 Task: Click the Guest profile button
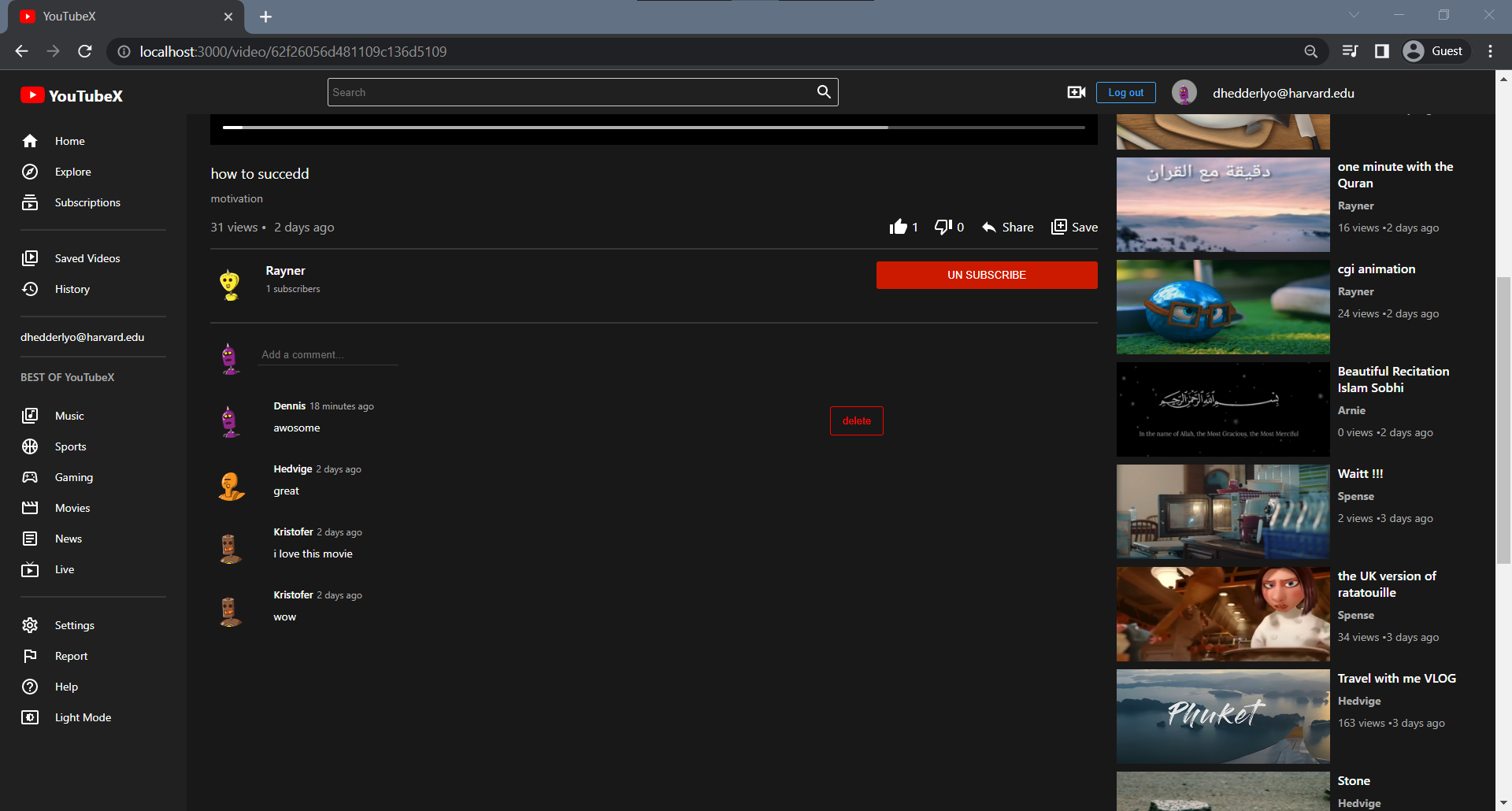click(1435, 51)
